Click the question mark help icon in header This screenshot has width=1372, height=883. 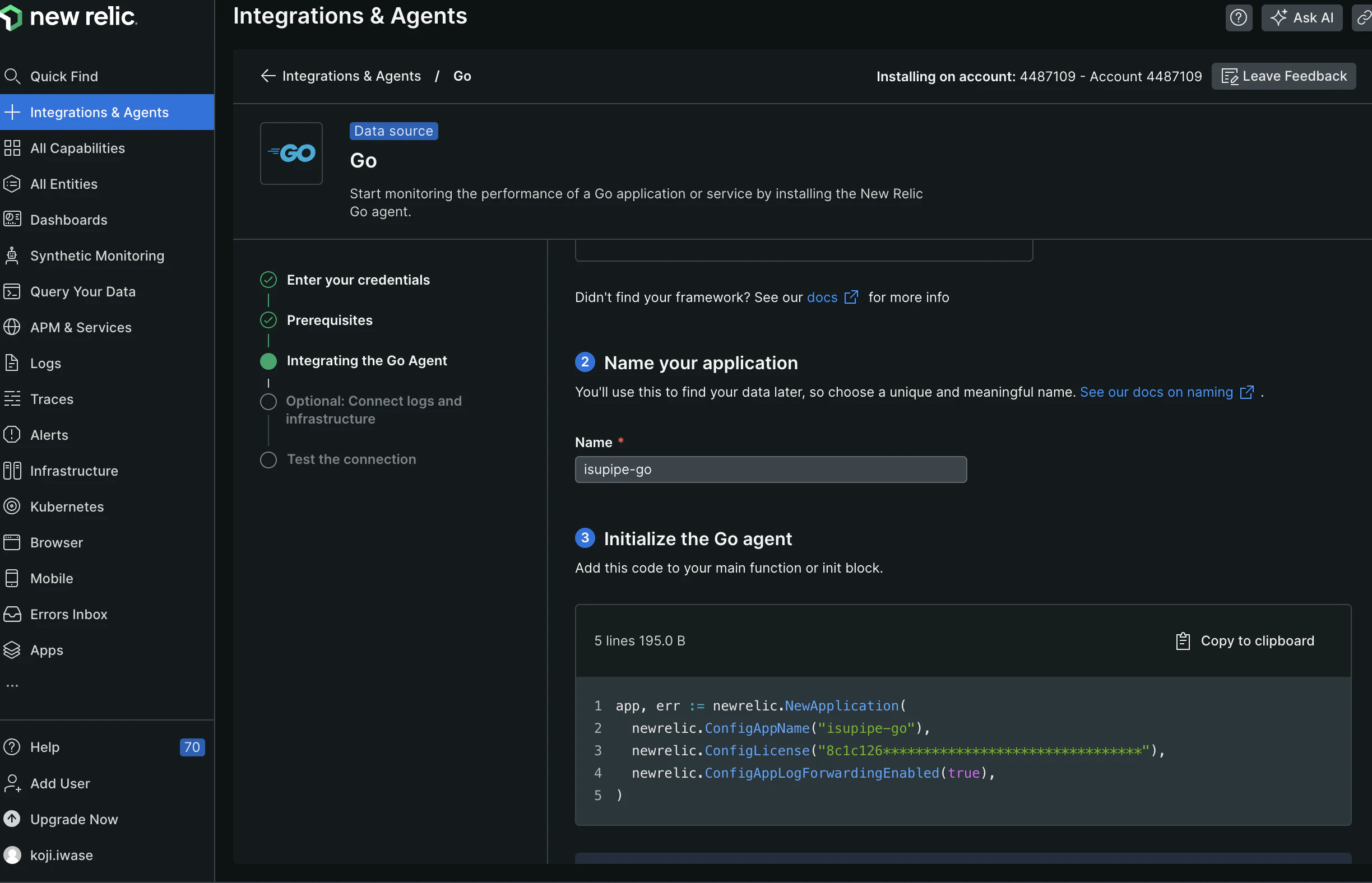pyautogui.click(x=1239, y=18)
